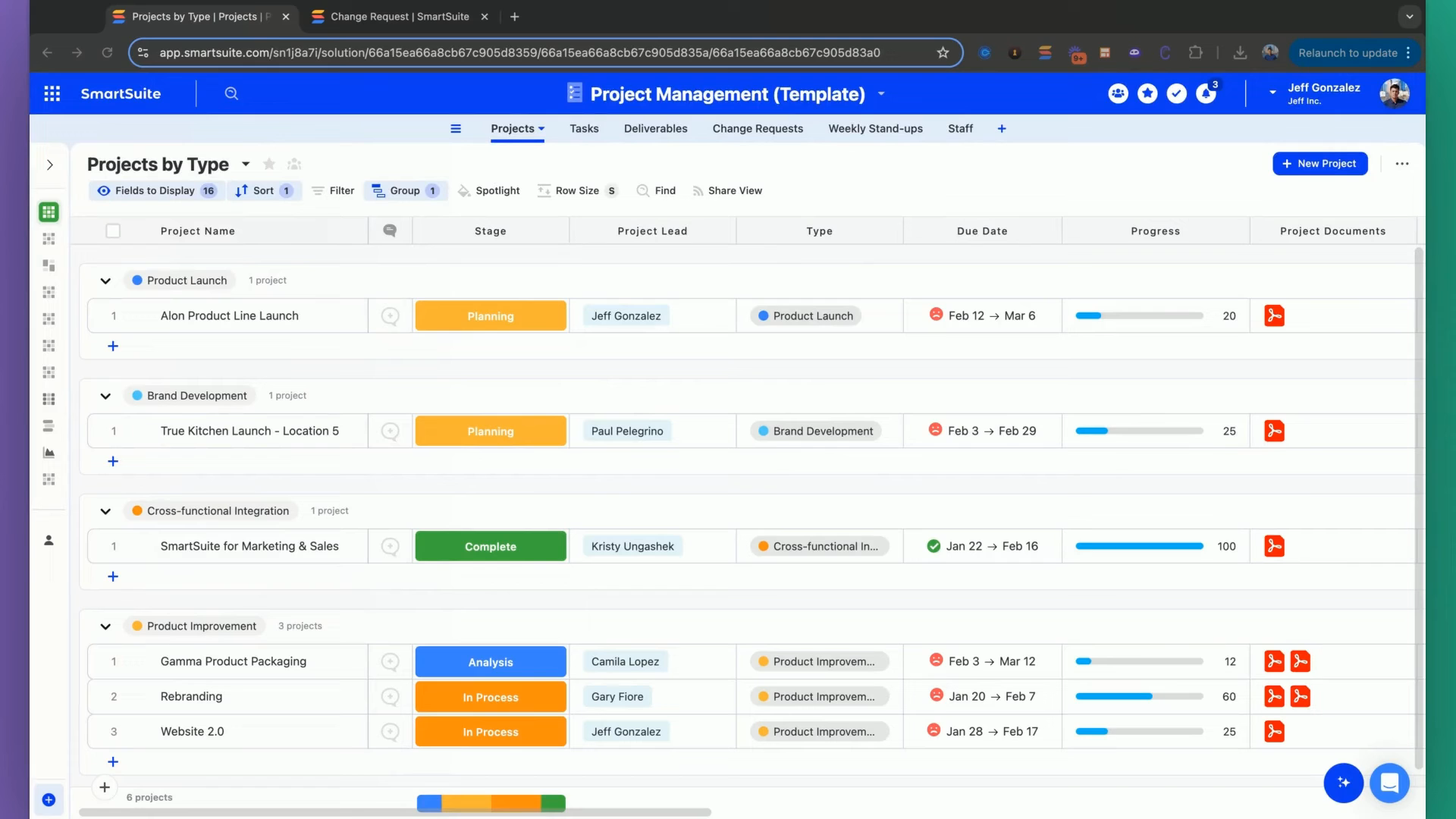Toggle Spotlight highlighting

[489, 191]
